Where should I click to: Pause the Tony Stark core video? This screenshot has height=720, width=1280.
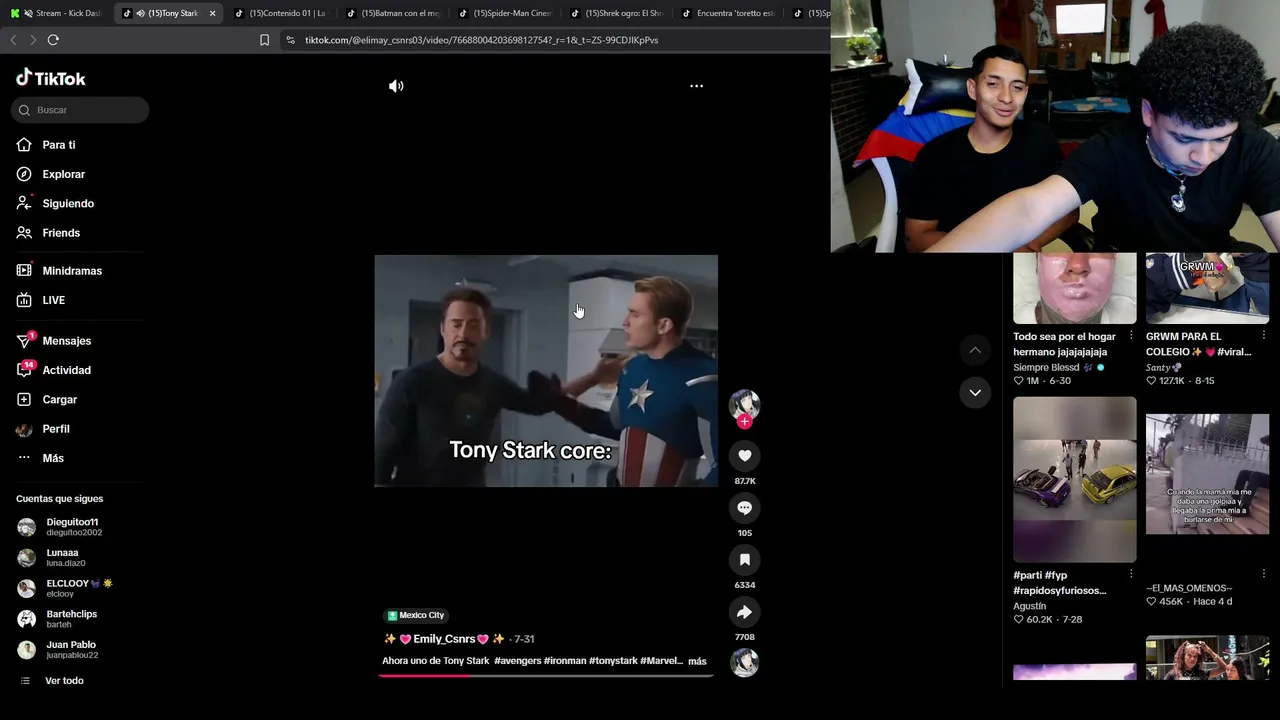[546, 371]
